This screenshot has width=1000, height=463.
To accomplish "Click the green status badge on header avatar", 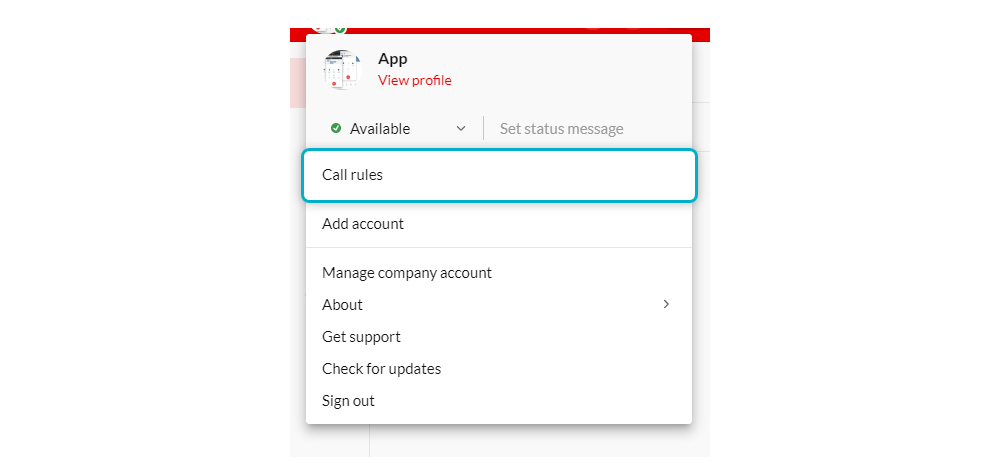I will pyautogui.click(x=340, y=29).
